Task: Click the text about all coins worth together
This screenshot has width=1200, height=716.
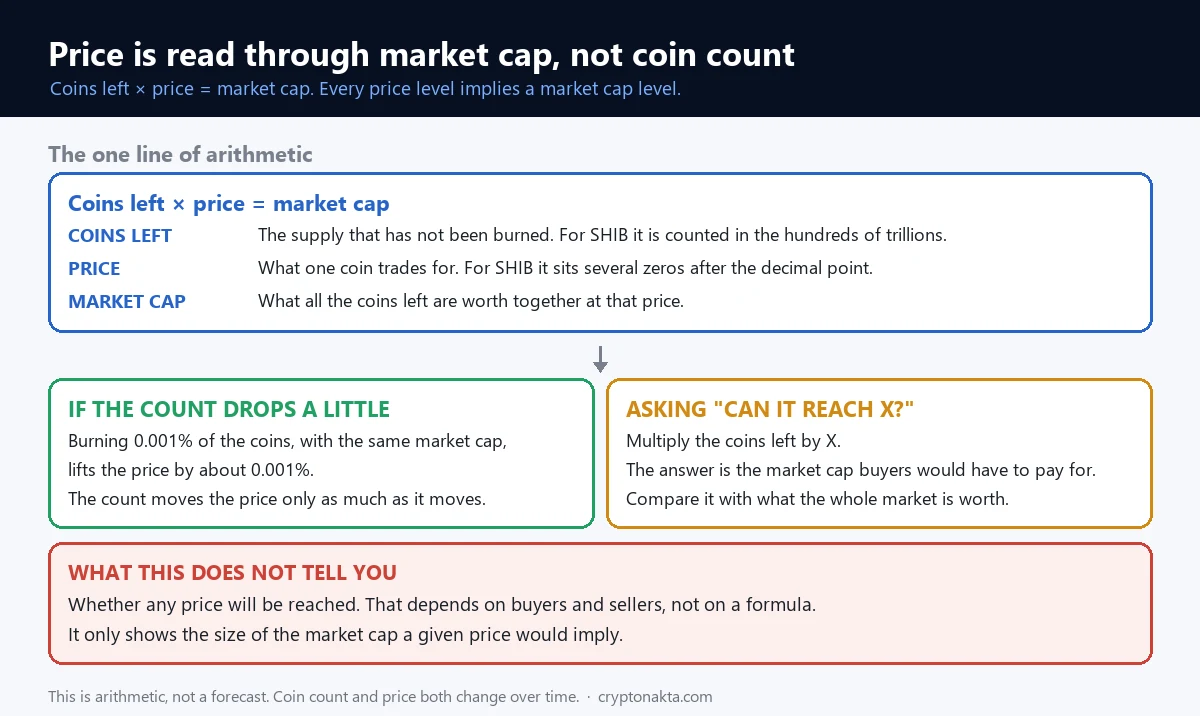Action: pyautogui.click(x=471, y=301)
